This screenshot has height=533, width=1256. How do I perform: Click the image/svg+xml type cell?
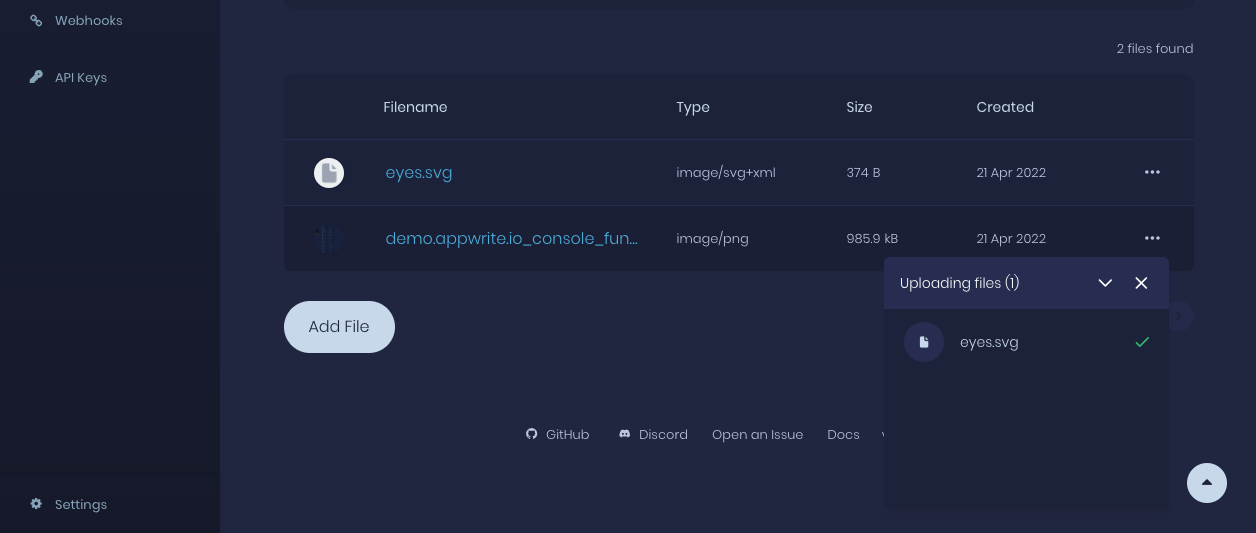point(726,172)
